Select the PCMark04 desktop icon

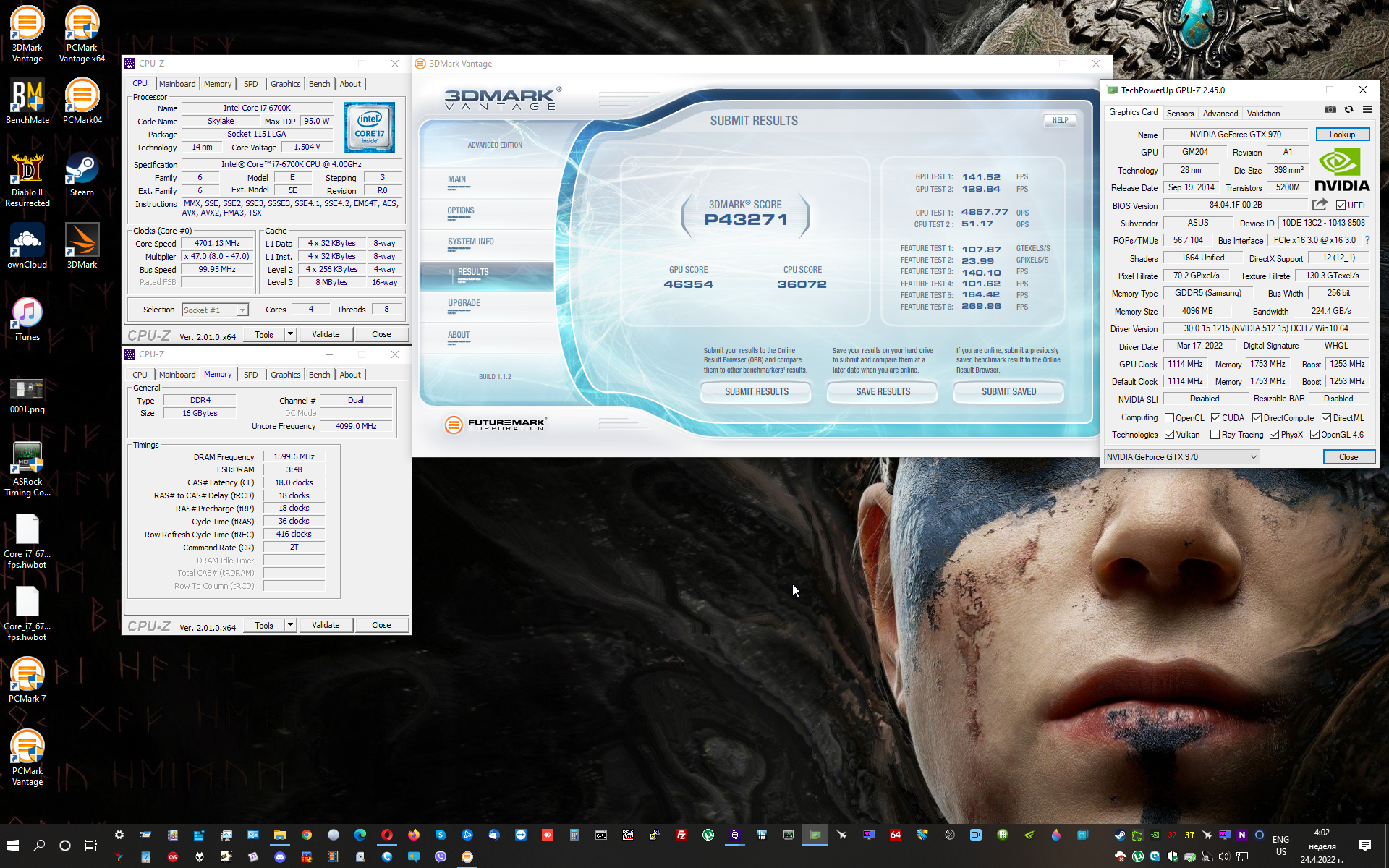82,102
